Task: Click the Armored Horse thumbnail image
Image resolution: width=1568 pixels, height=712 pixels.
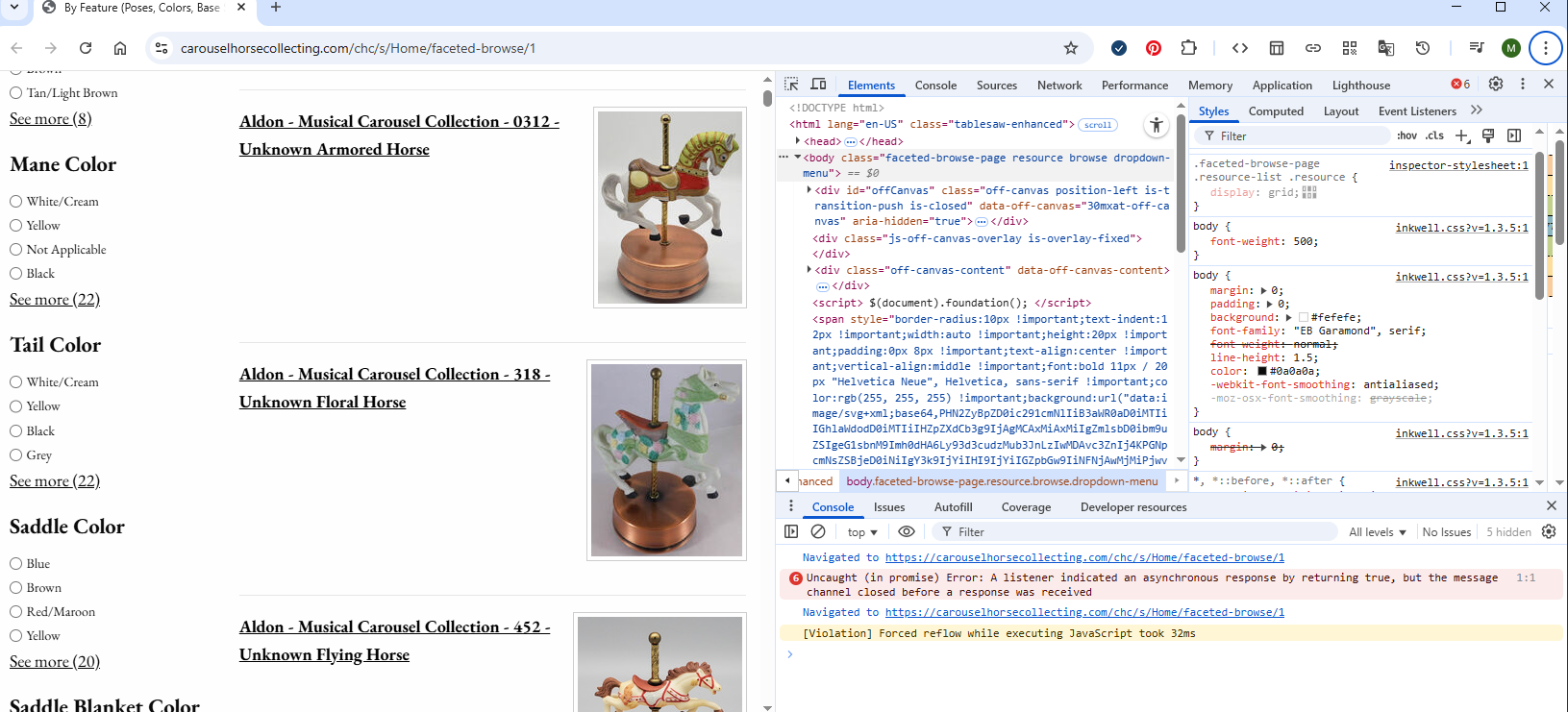Action: (x=670, y=208)
